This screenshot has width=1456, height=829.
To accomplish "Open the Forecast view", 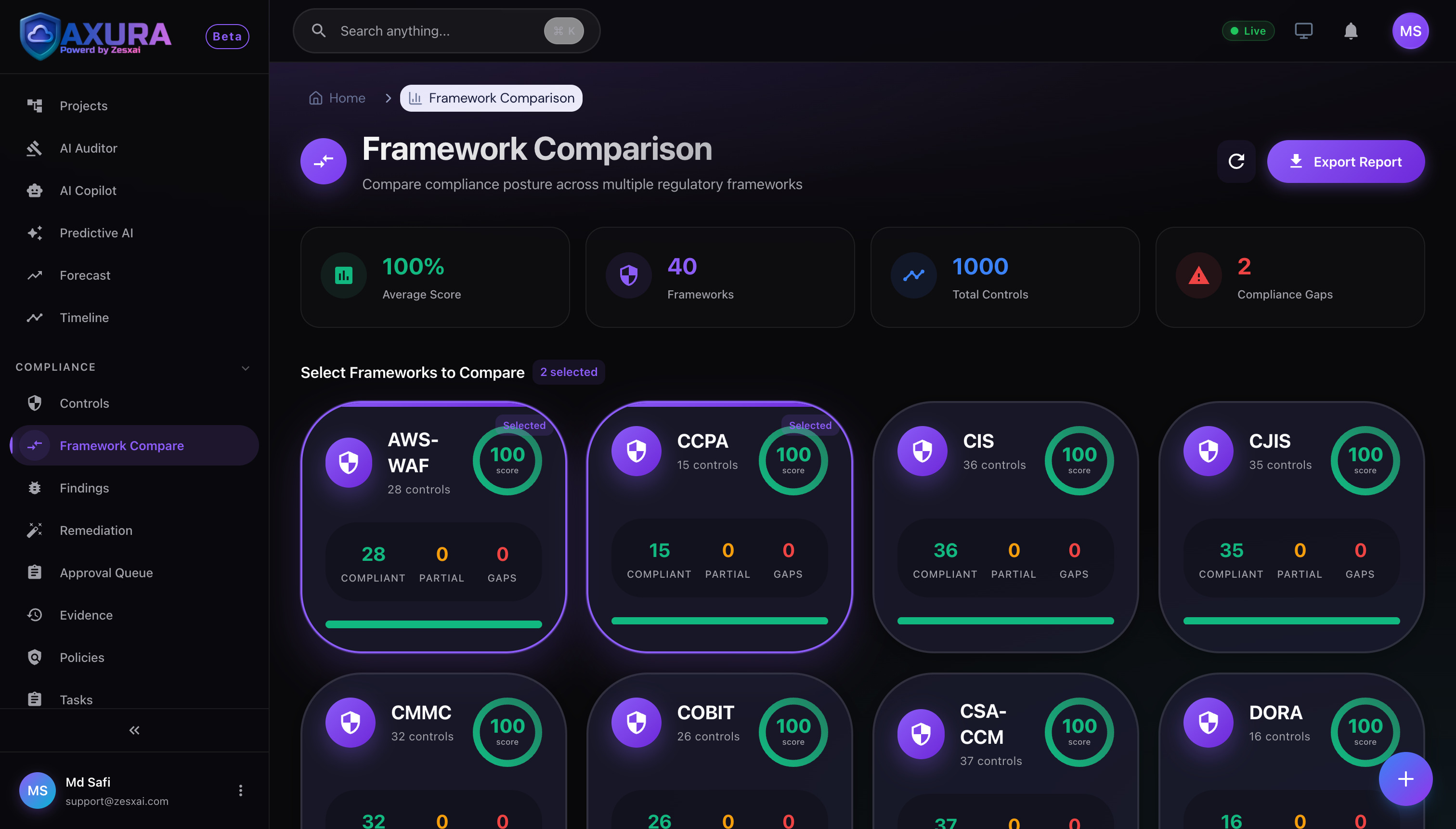I will coord(85,275).
